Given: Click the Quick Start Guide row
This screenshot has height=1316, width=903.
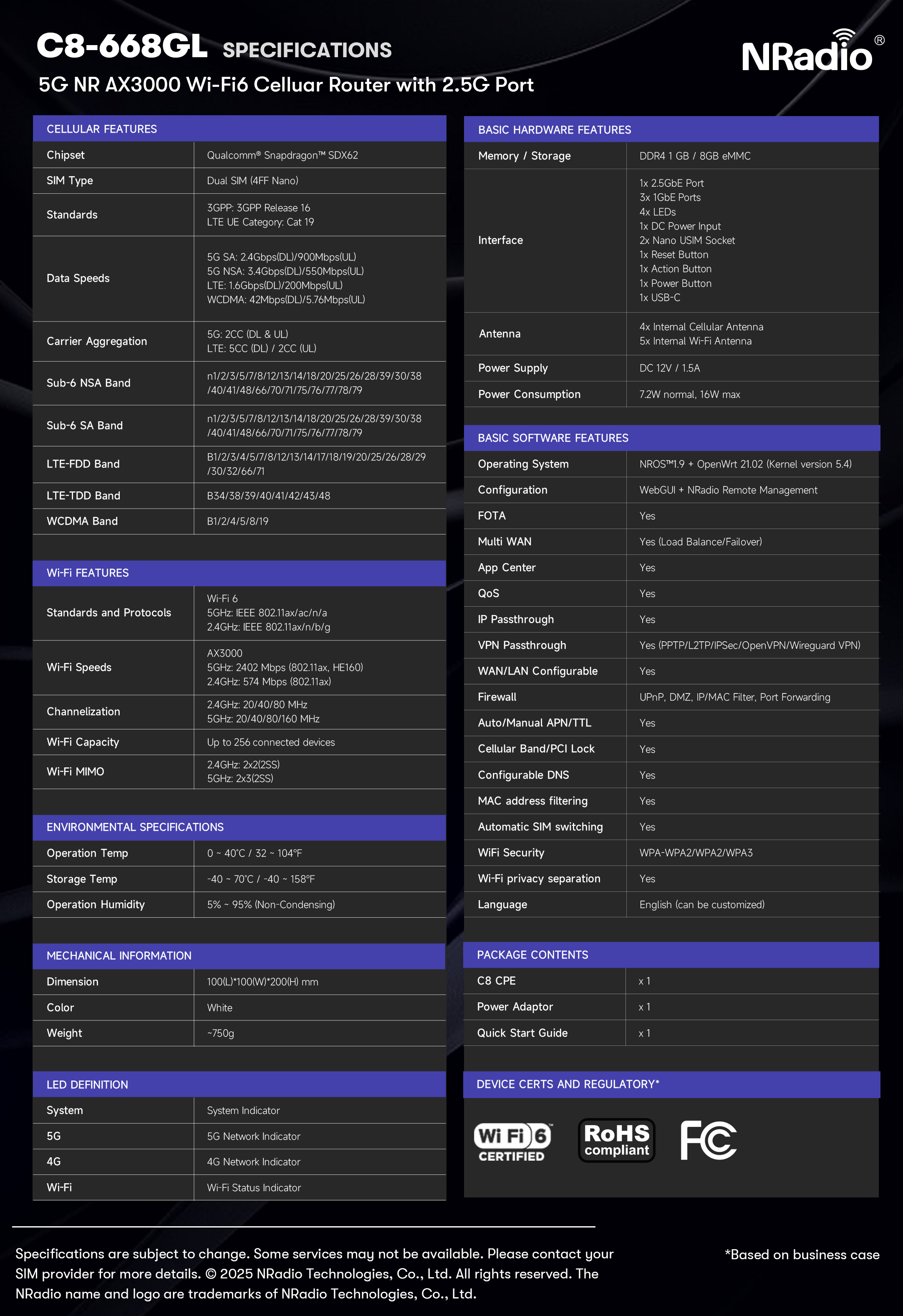Looking at the screenshot, I should (x=522, y=1033).
